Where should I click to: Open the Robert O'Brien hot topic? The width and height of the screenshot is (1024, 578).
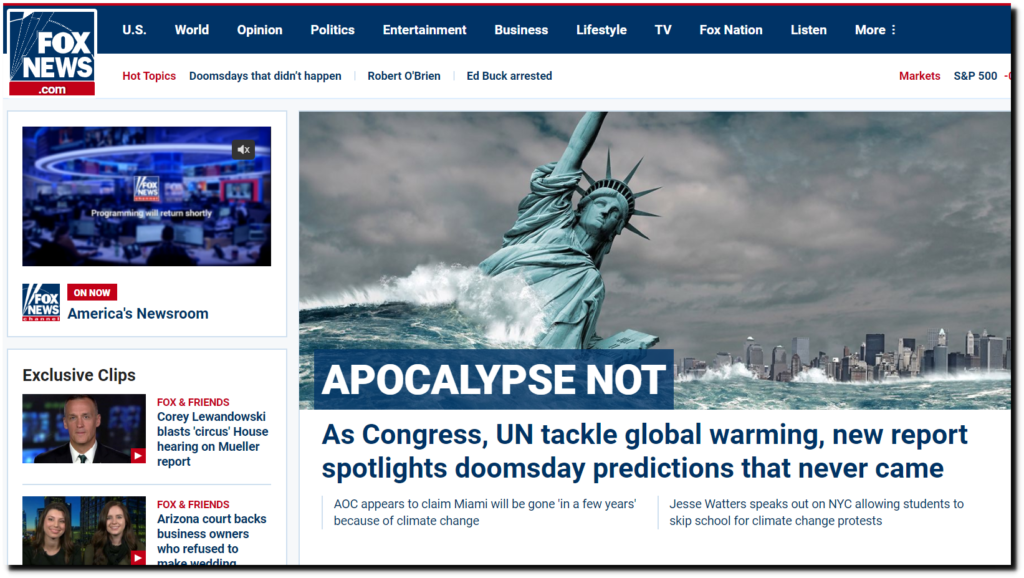tap(403, 76)
